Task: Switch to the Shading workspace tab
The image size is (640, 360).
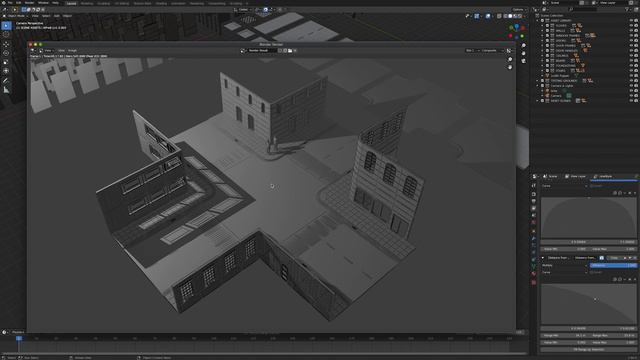Action: (161, 3)
